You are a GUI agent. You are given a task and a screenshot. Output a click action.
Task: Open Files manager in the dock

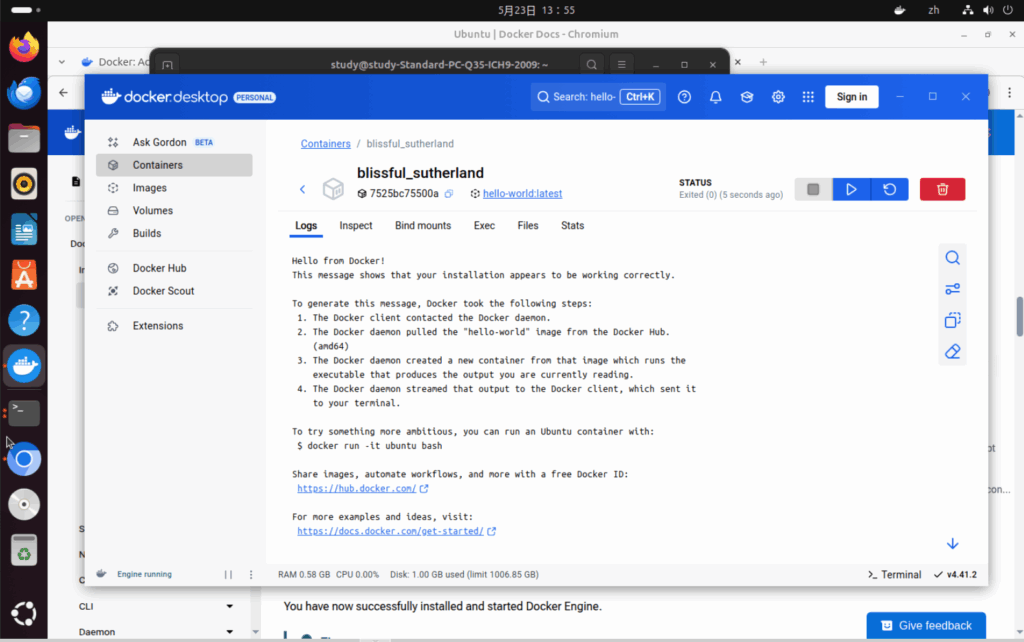point(24,138)
